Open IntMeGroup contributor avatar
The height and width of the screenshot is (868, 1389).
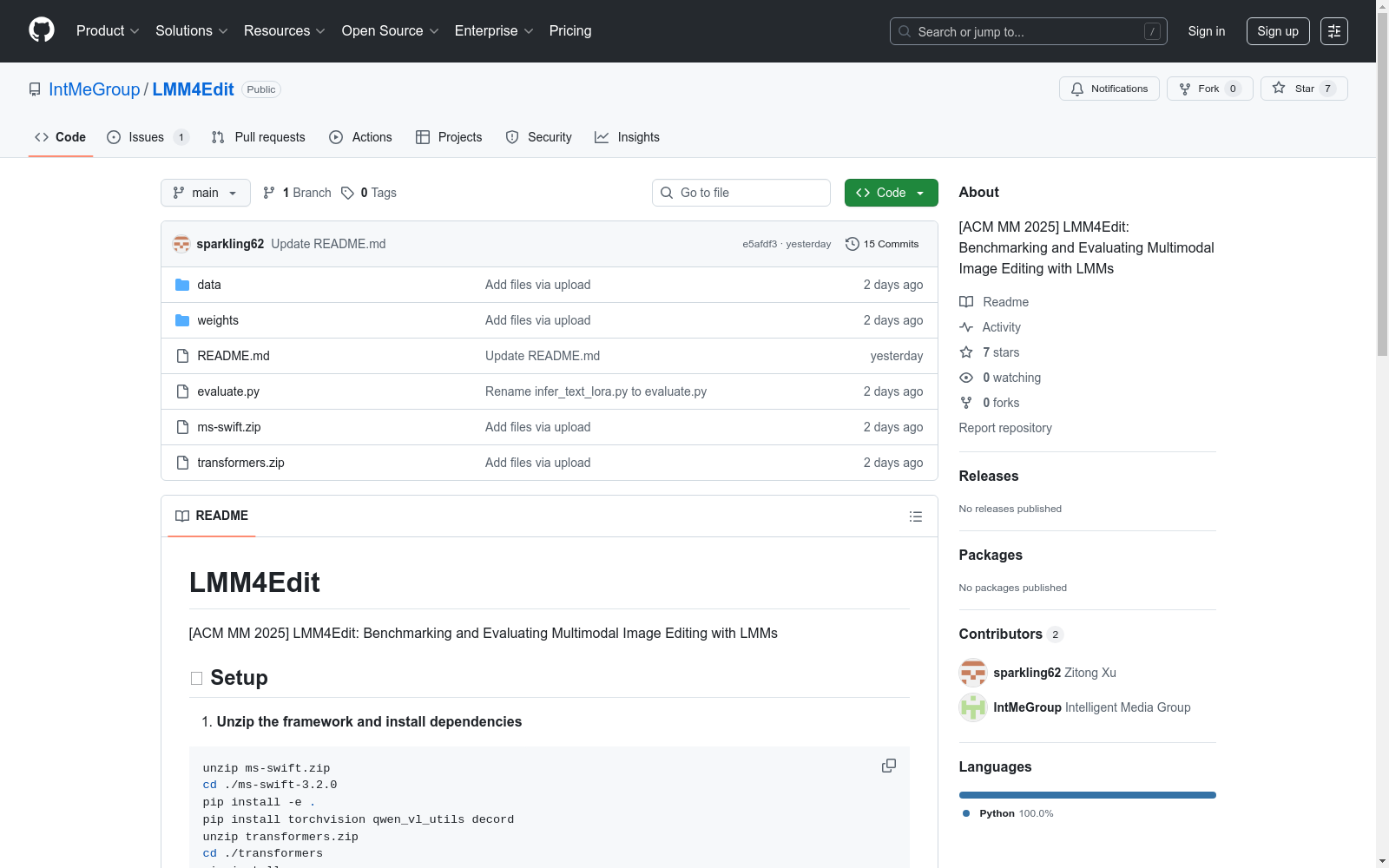point(973,707)
